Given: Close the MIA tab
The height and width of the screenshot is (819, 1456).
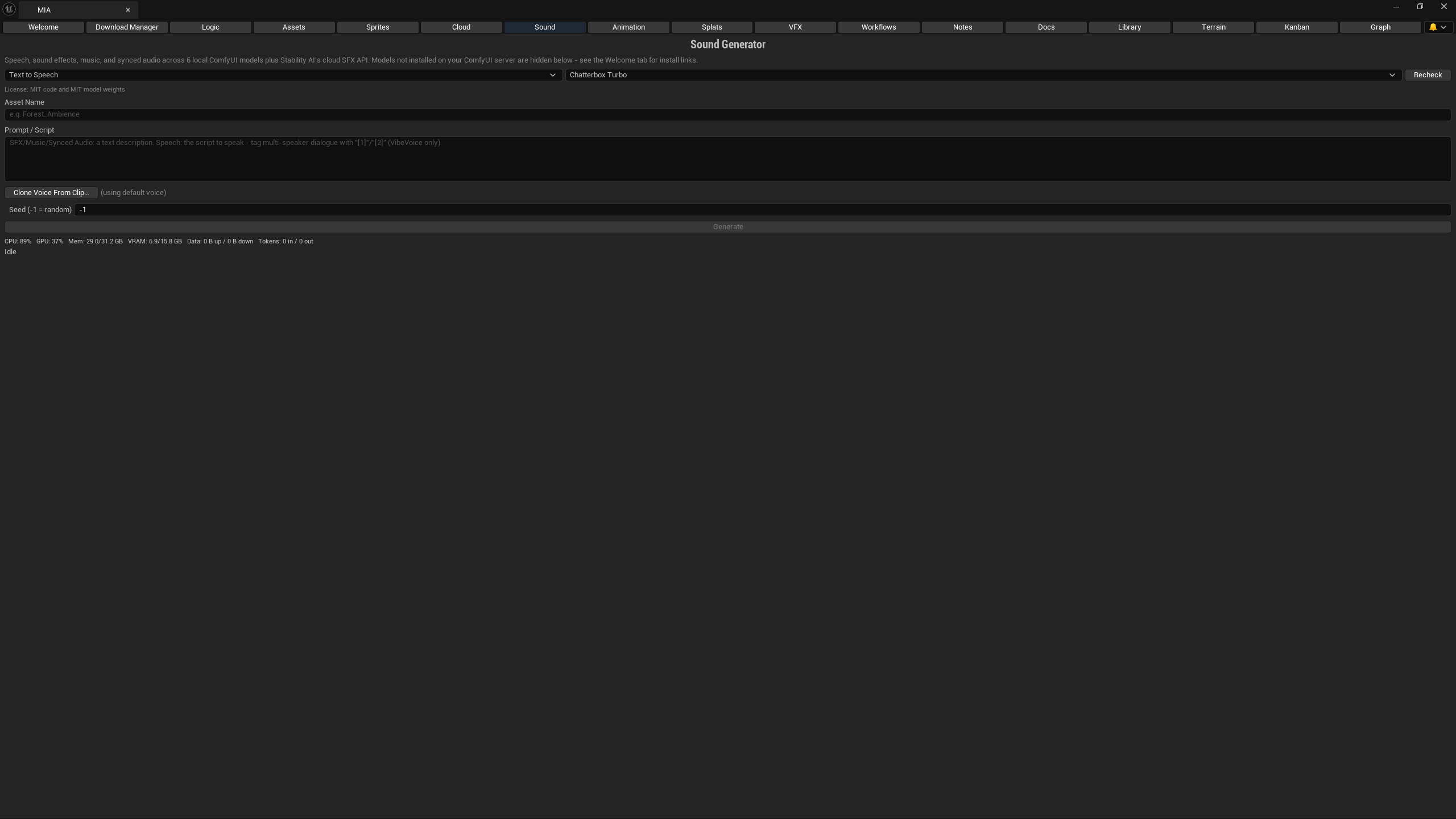Looking at the screenshot, I should [x=128, y=10].
